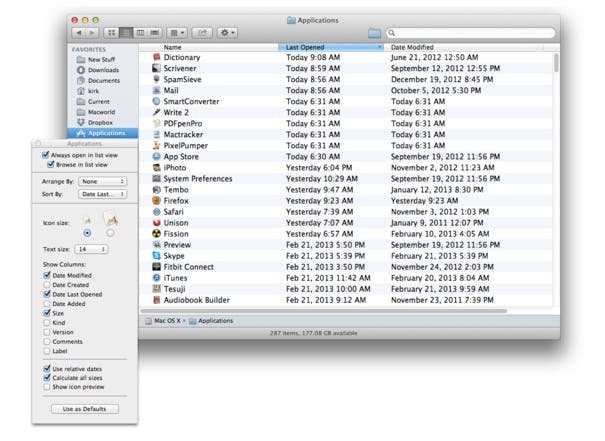Image resolution: width=605 pixels, height=441 pixels.
Task: Click Applications in the path bar
Action: tap(211, 321)
